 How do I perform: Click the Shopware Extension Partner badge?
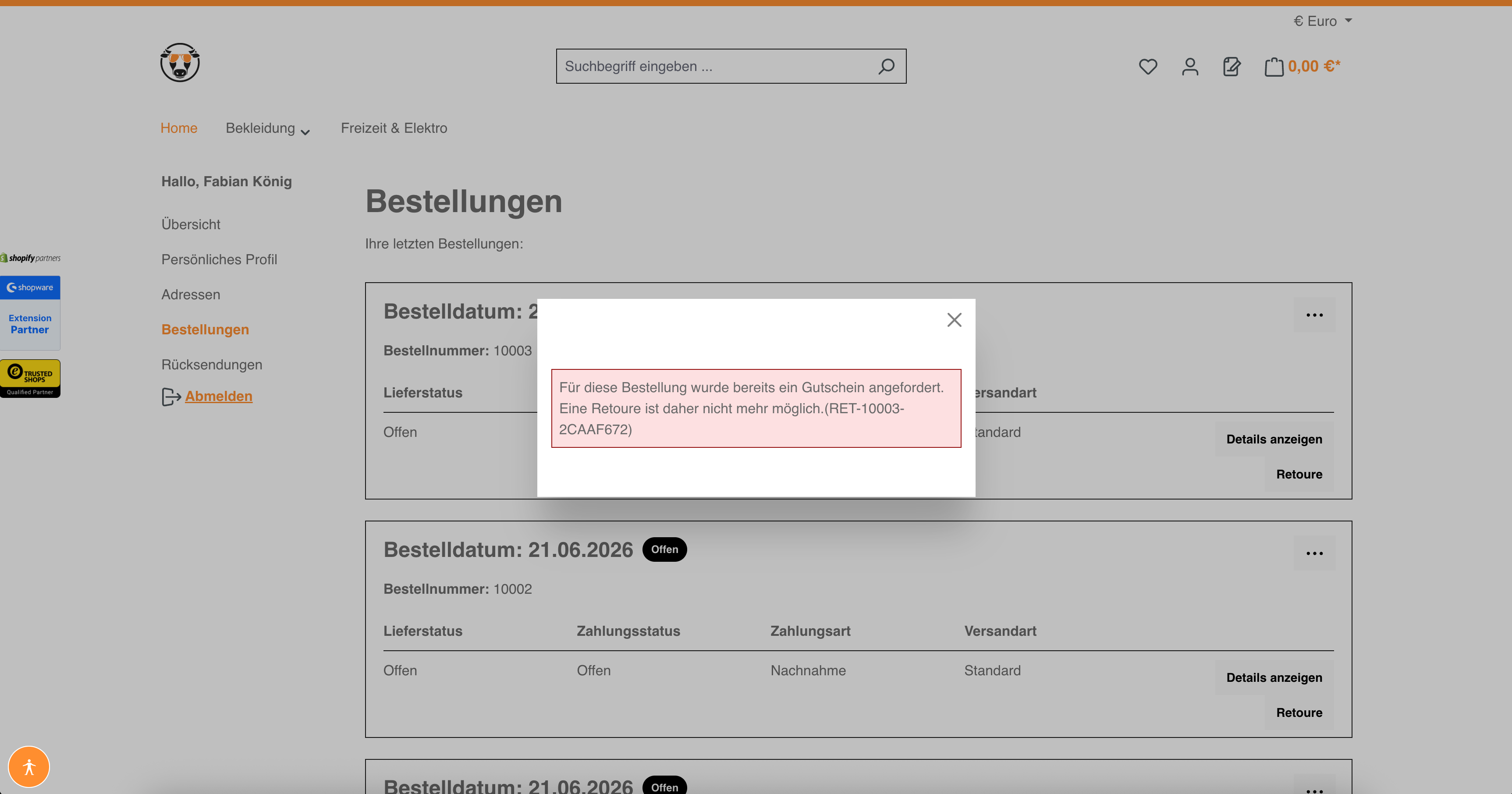coord(30,313)
